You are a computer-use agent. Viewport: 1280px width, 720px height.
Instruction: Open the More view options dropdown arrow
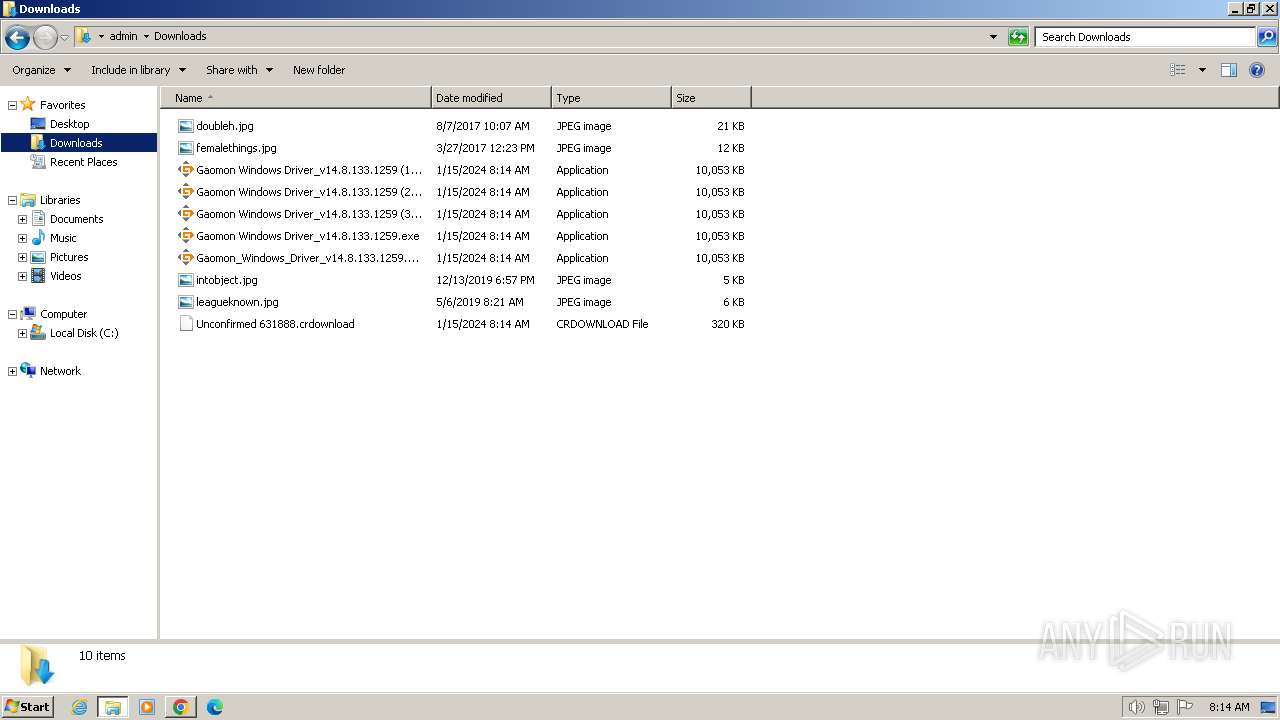point(1202,70)
